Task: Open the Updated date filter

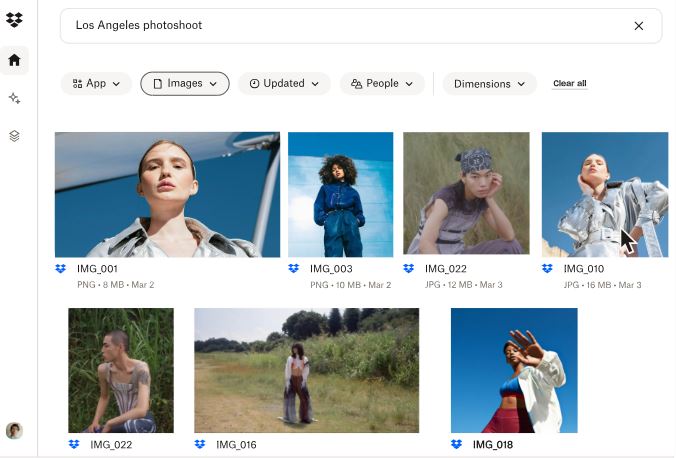Action: [284, 84]
